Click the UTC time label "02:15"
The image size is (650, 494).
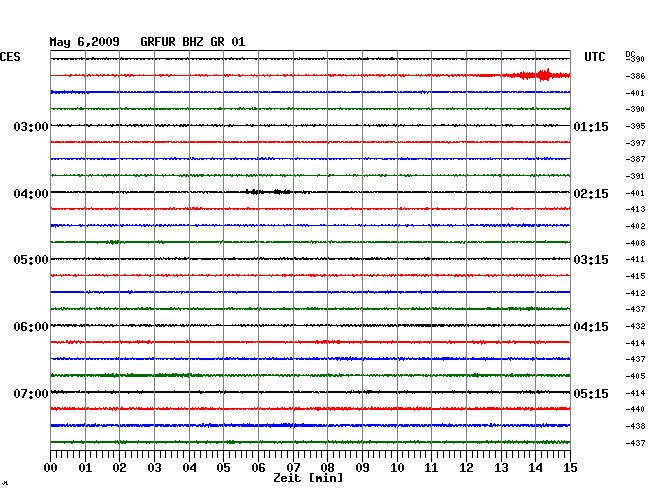pos(591,194)
